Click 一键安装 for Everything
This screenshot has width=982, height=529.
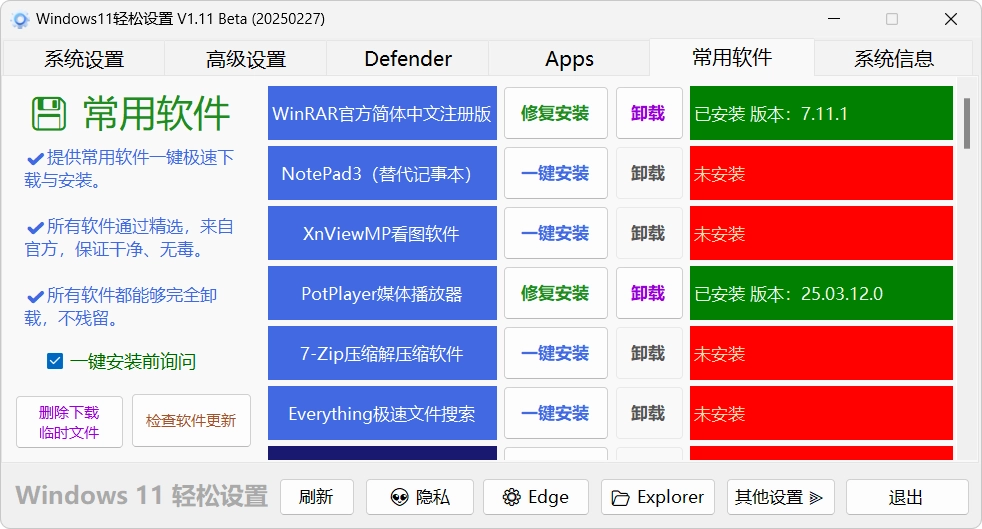point(556,414)
